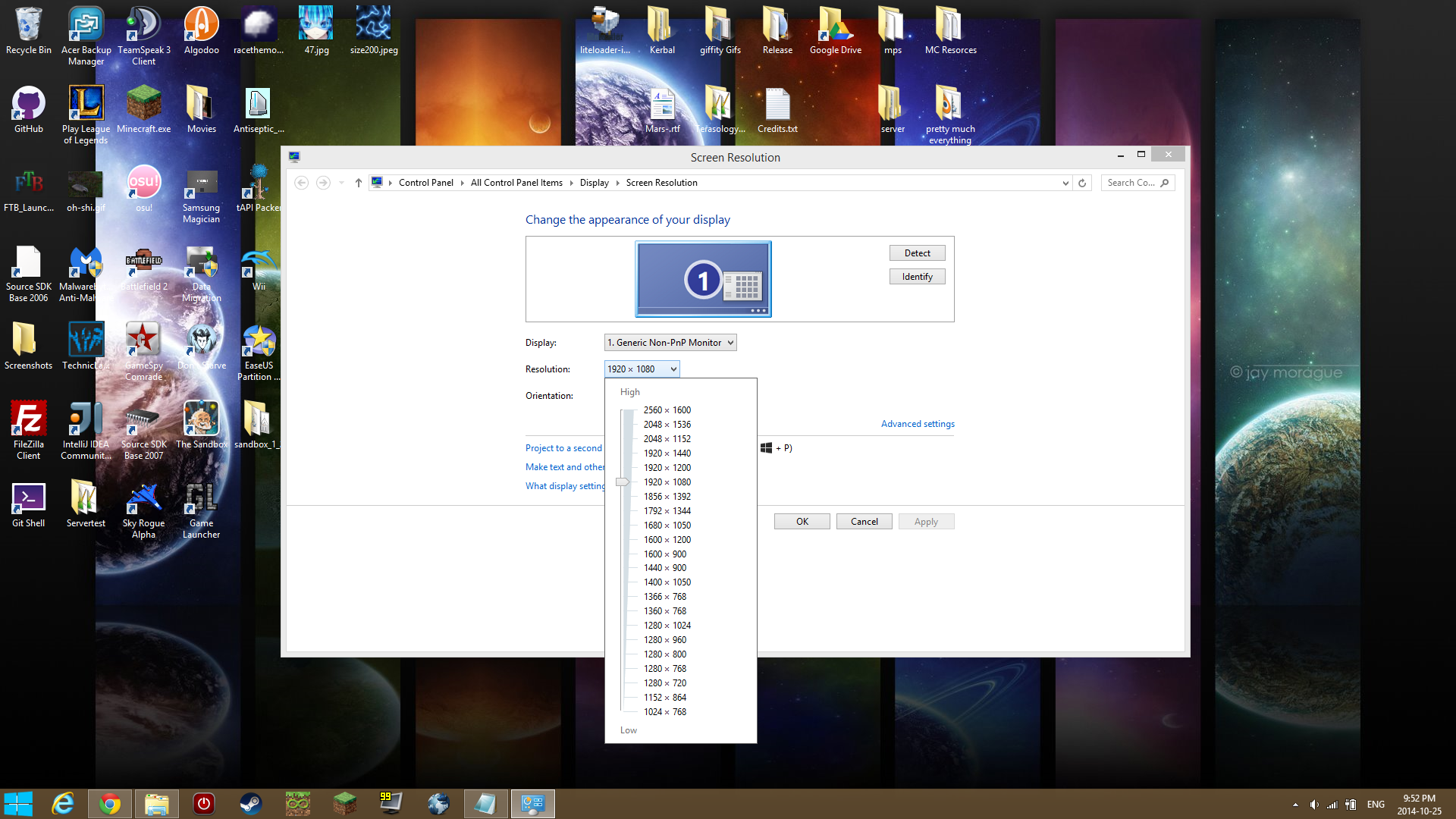The width and height of the screenshot is (1456, 819).
Task: Open IntelliJ IDEA Community shortcut
Action: coord(86,430)
